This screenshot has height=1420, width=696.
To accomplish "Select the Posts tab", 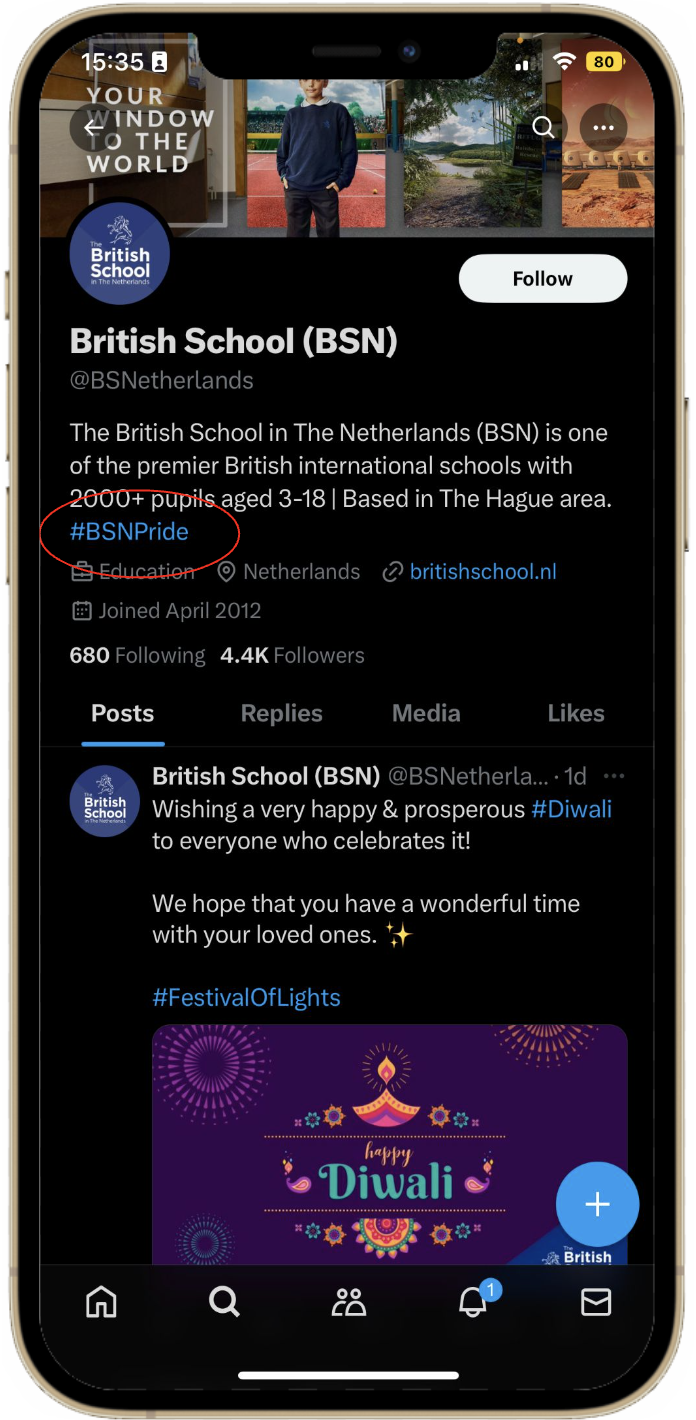I will click(x=123, y=713).
